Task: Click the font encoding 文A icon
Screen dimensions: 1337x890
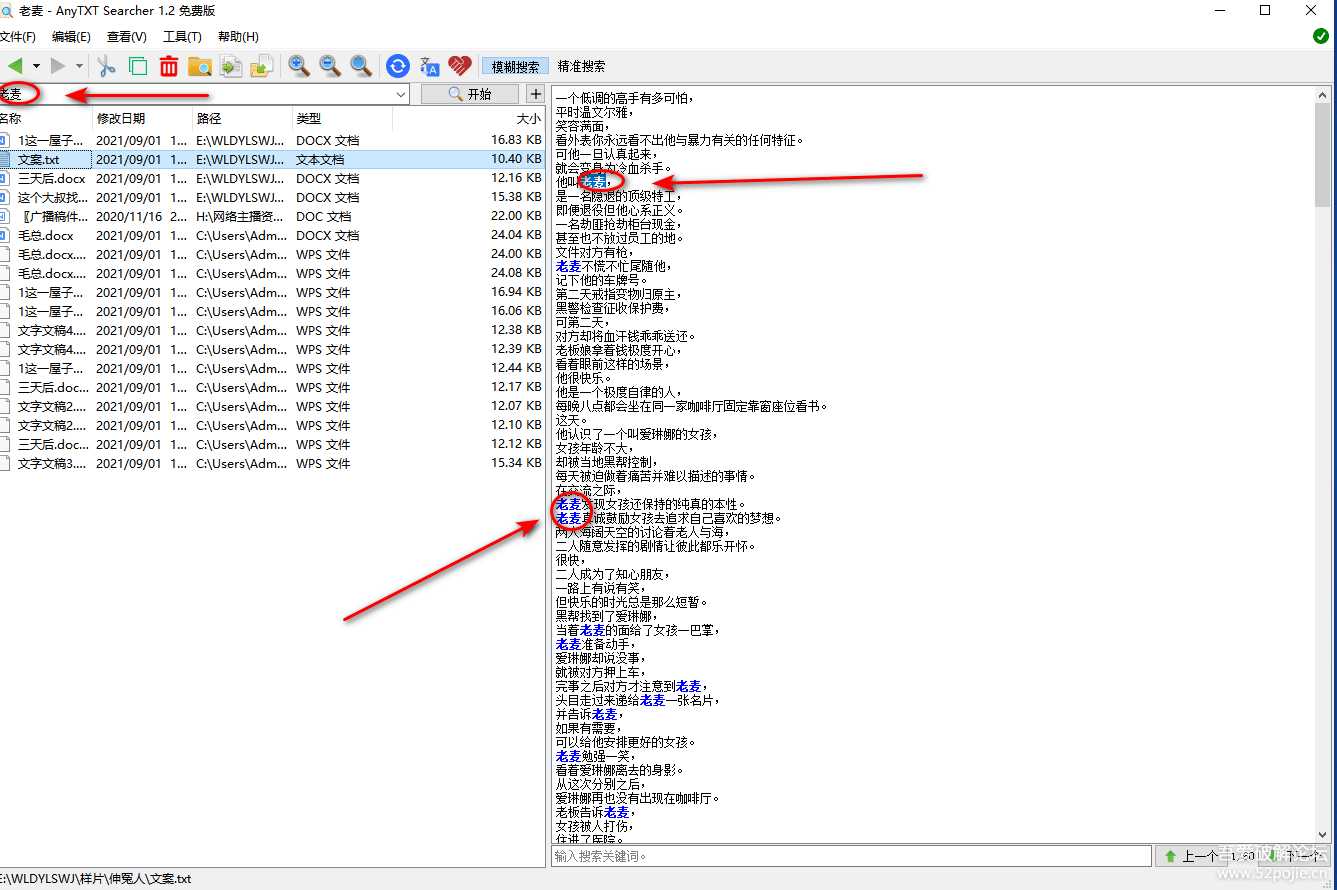Action: (x=429, y=65)
